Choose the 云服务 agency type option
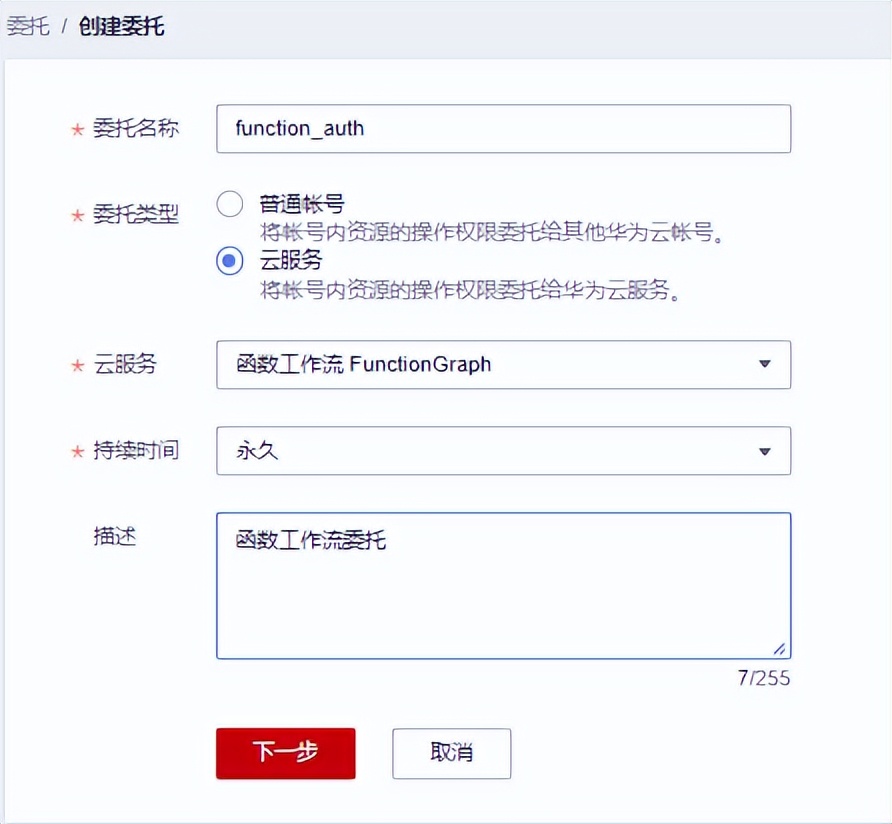The height and width of the screenshot is (824, 892). point(229,260)
